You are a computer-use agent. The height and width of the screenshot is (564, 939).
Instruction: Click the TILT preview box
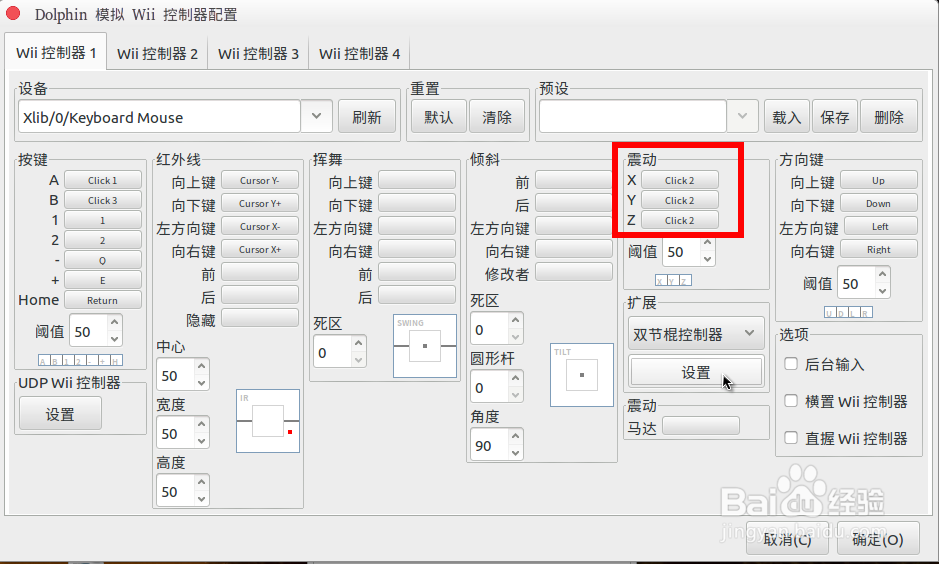coord(581,375)
